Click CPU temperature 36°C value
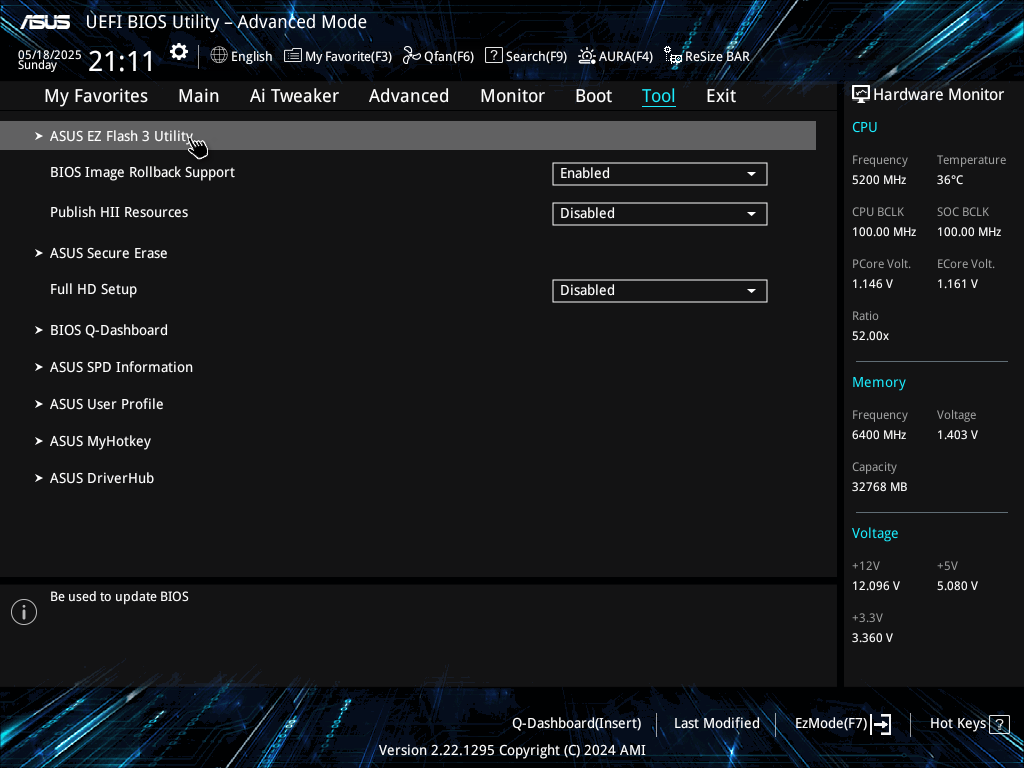 coord(950,180)
